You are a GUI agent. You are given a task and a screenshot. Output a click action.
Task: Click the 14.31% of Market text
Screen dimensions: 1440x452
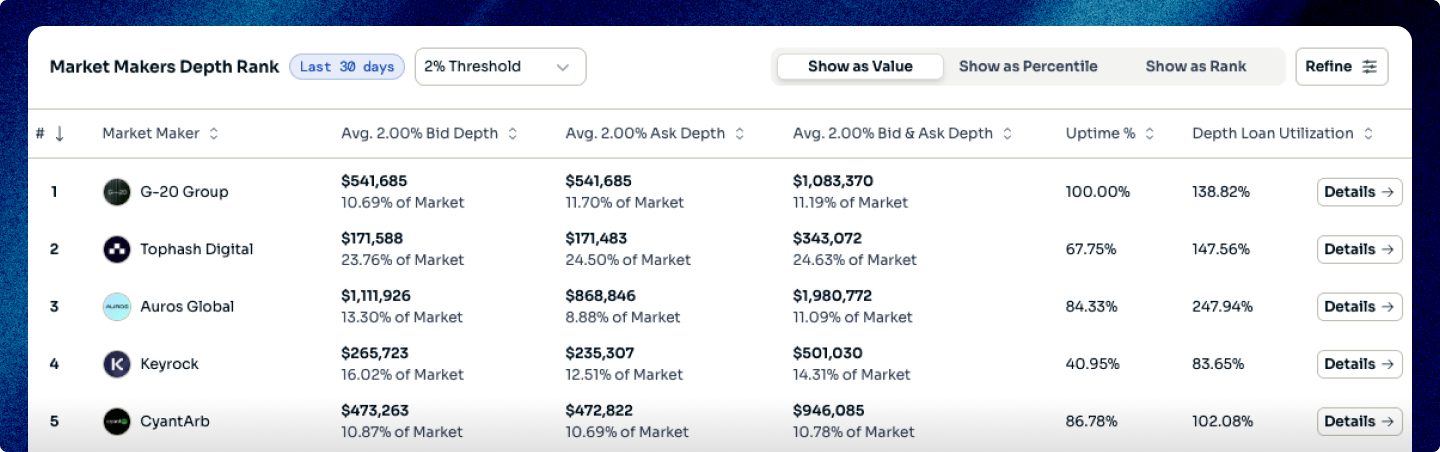coord(852,375)
